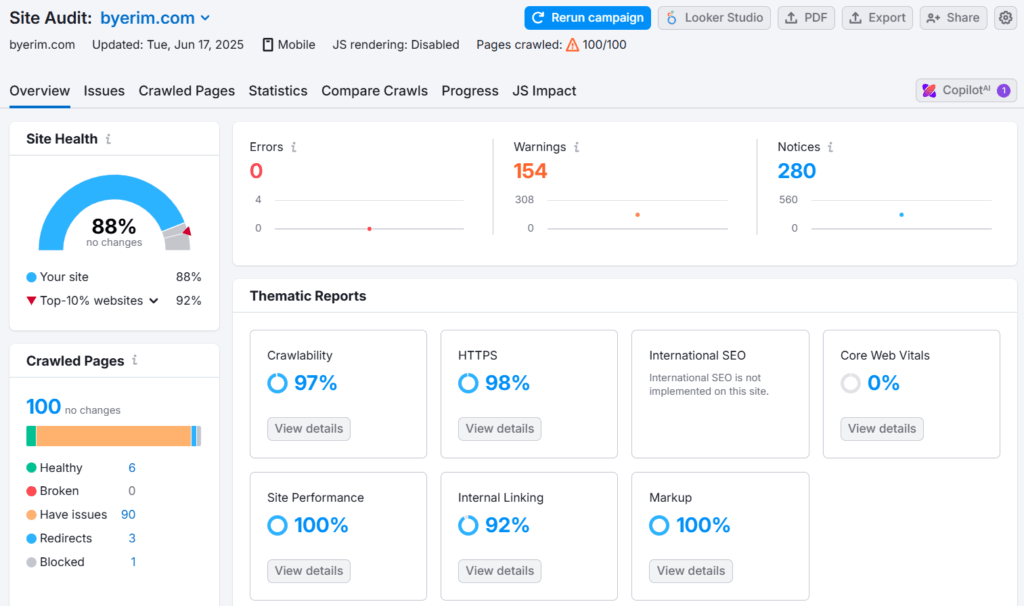The image size is (1024, 606).
Task: Click the Export button
Action: pos(877,18)
